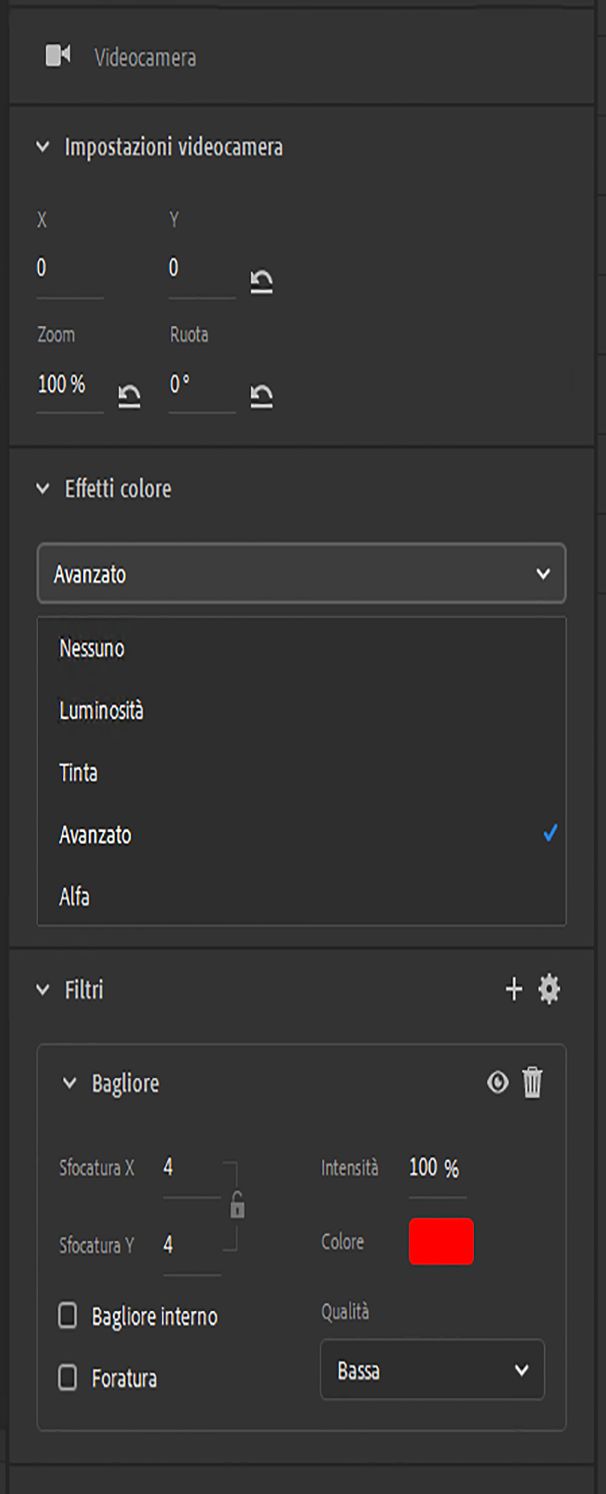Collapse the Impostazioni videocamera section

point(42,148)
